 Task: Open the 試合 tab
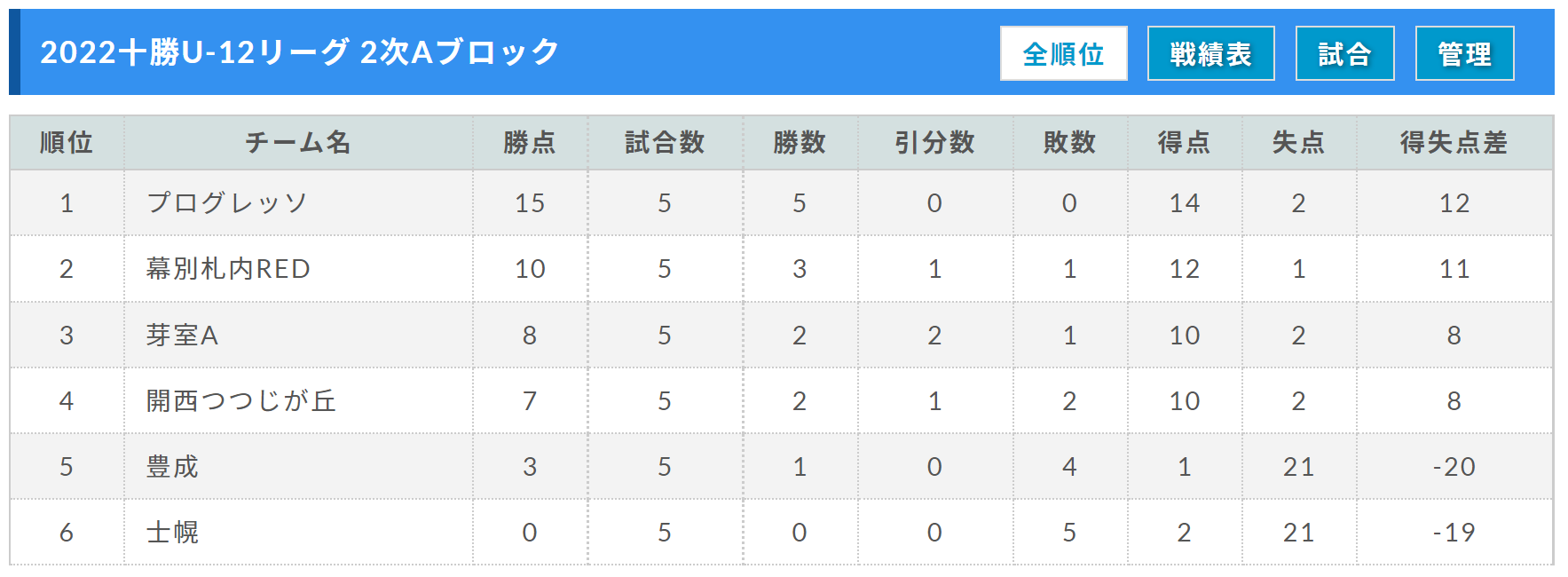click(1344, 53)
